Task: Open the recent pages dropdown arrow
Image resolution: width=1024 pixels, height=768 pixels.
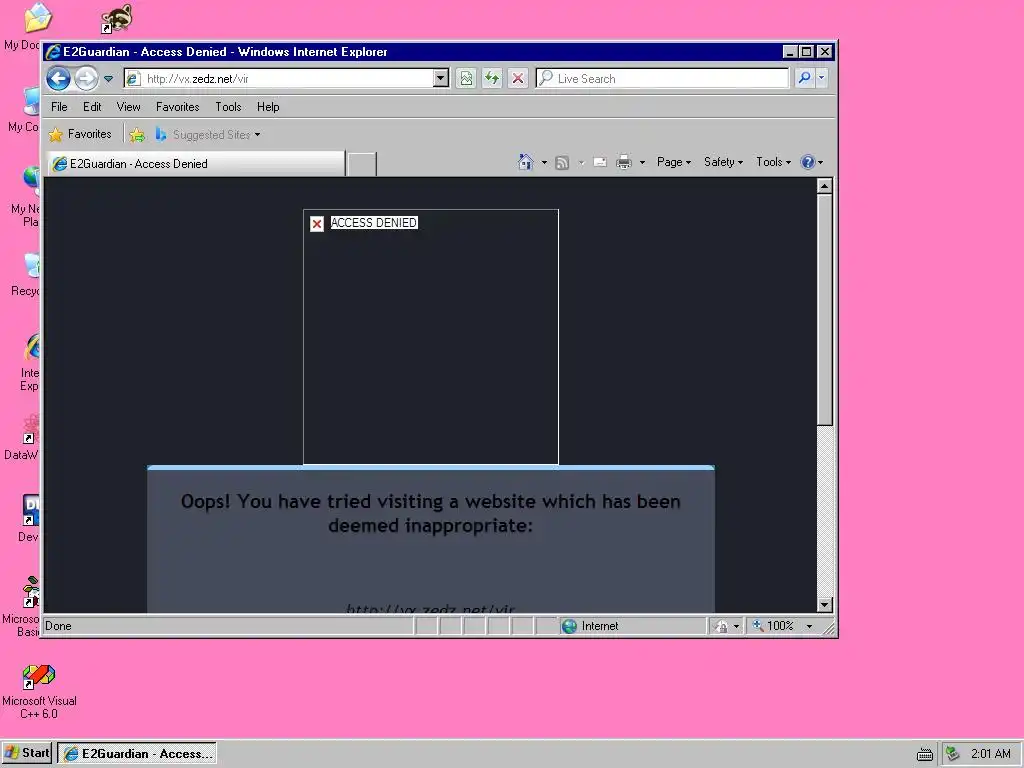Action: coord(108,79)
